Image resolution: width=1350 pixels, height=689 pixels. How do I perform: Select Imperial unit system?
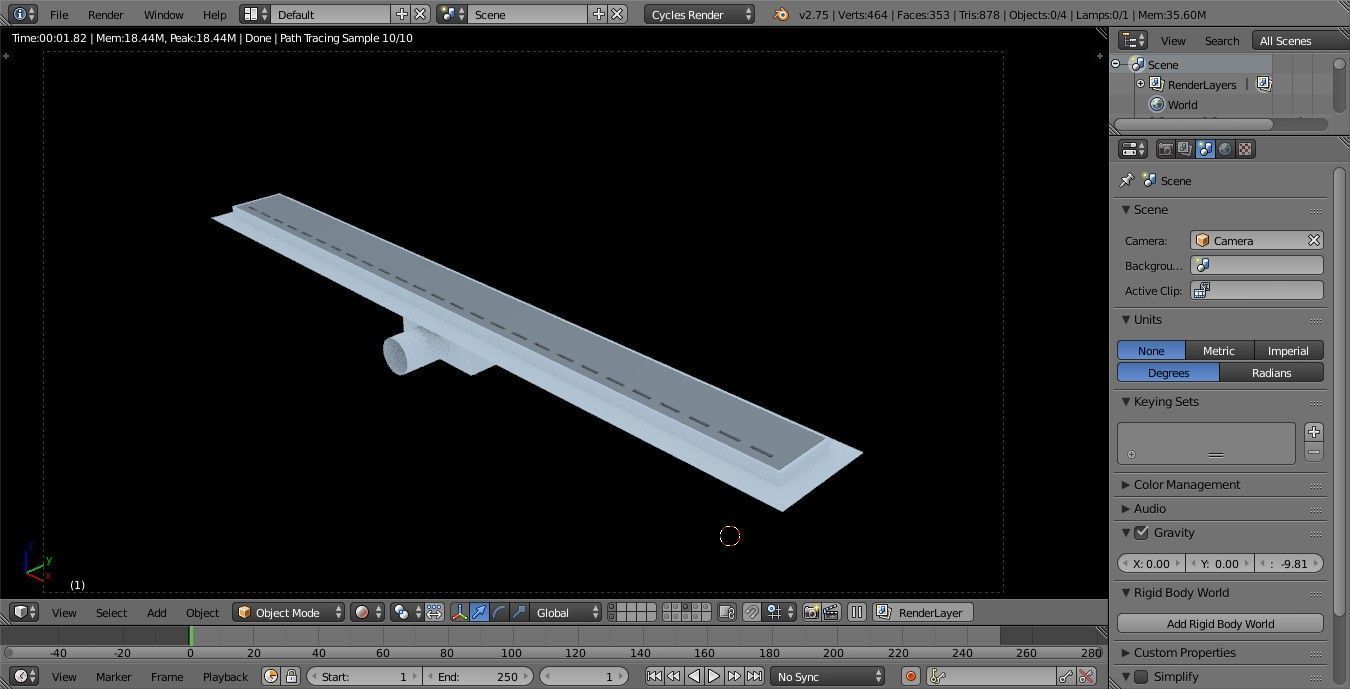[x=1288, y=351]
